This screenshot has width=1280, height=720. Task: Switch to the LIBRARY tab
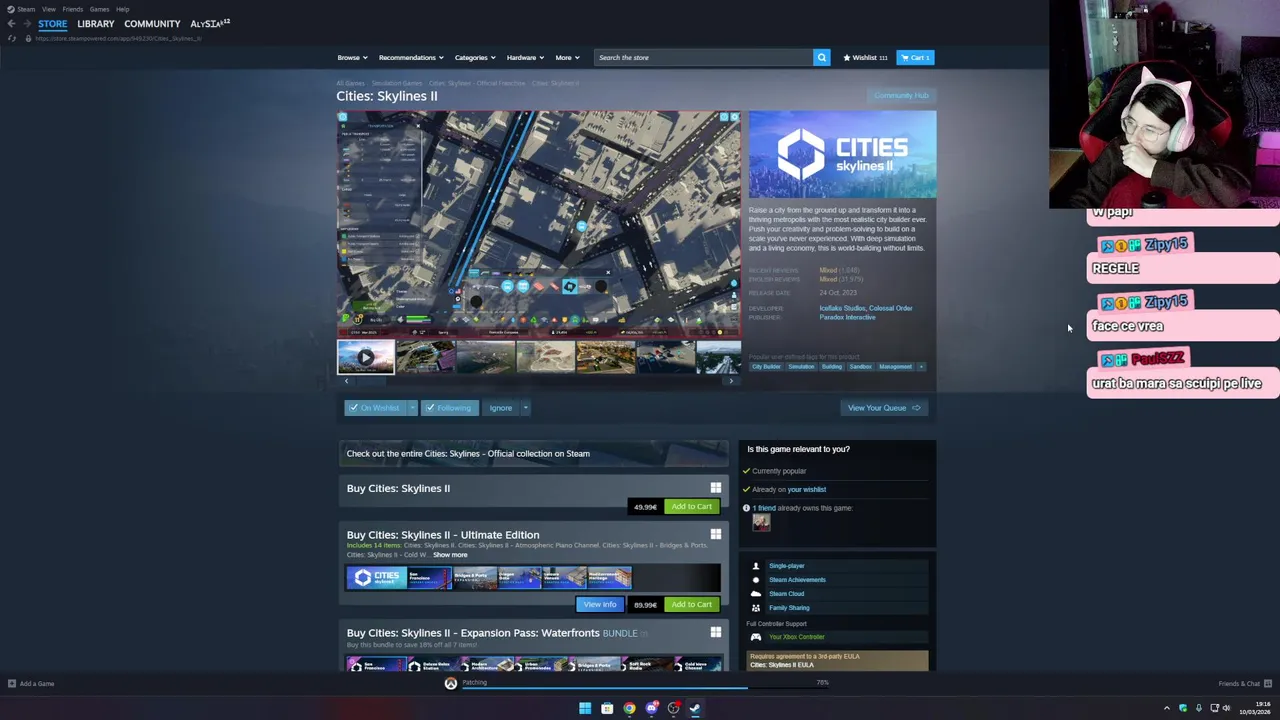click(x=96, y=24)
